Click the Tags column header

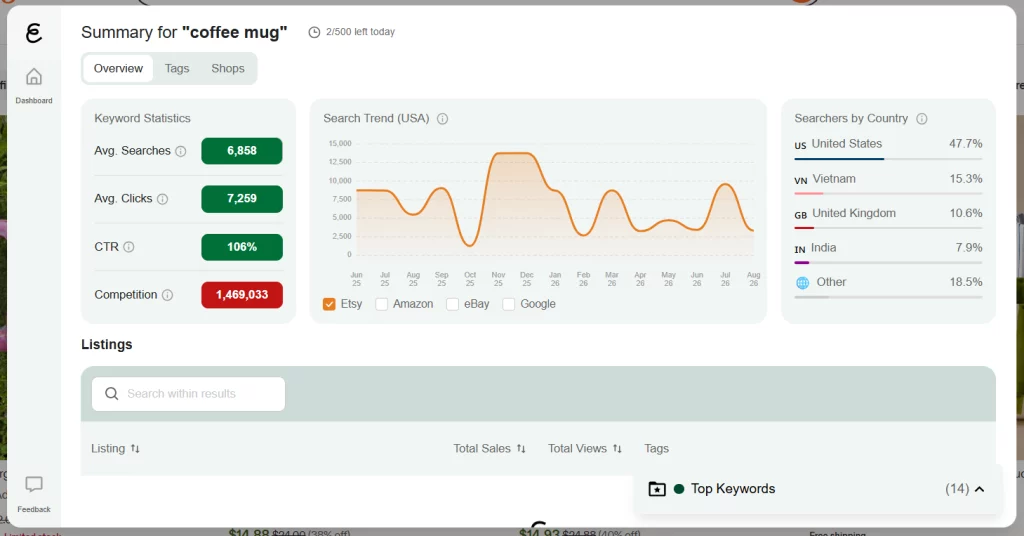pos(656,449)
